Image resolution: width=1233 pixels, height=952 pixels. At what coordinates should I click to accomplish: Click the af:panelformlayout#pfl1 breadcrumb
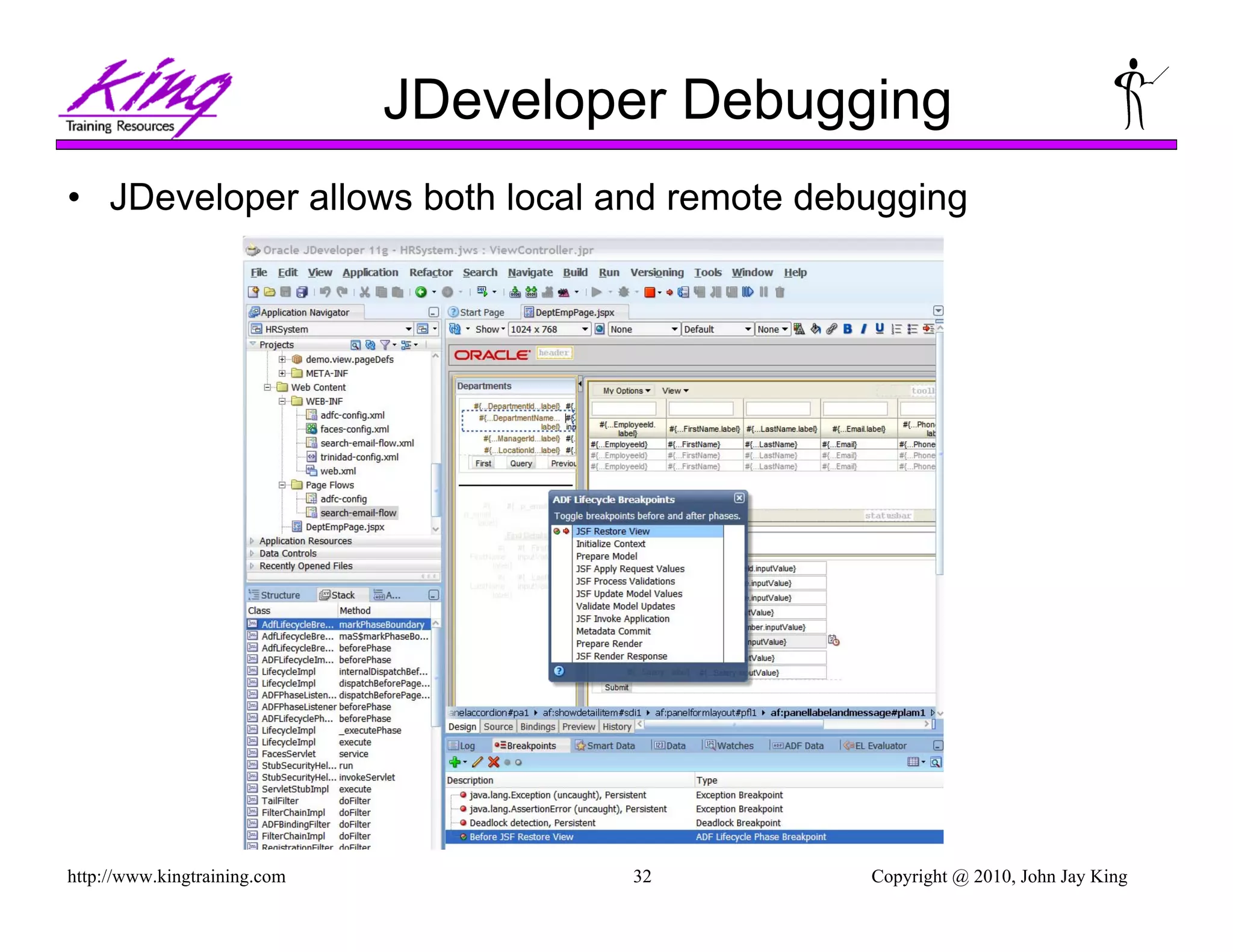pyautogui.click(x=705, y=712)
